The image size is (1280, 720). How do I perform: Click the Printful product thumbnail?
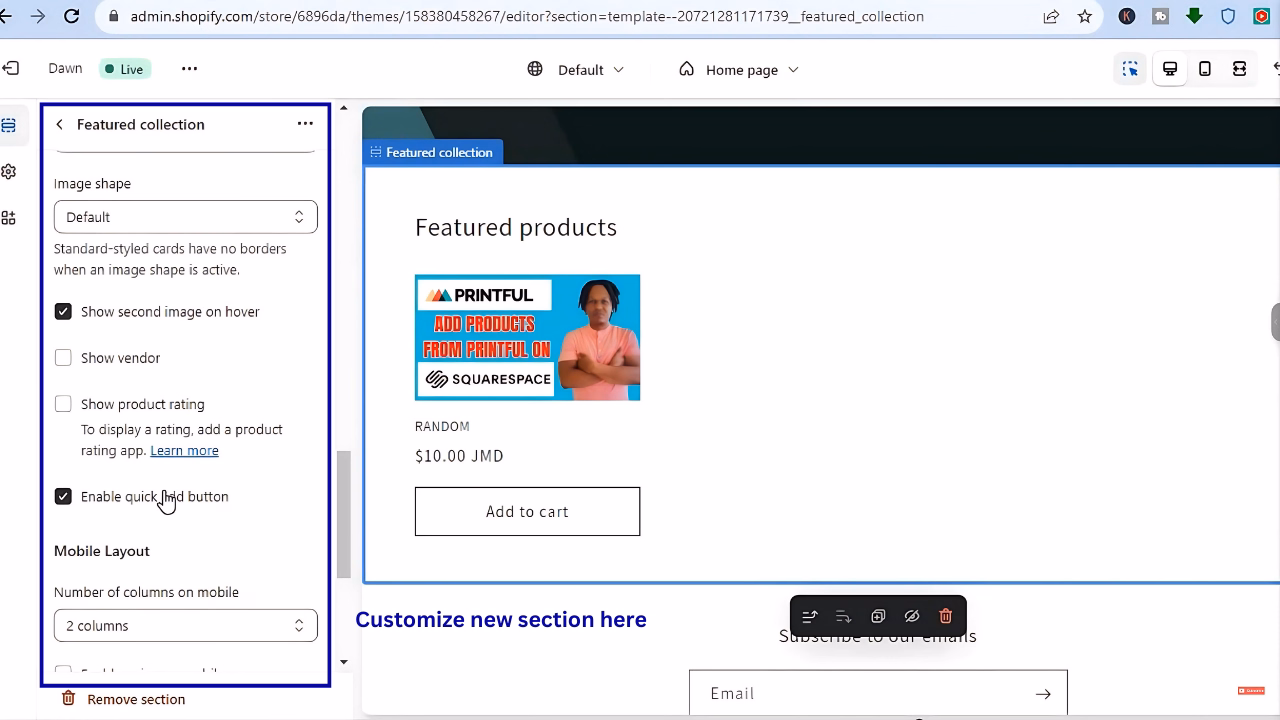[527, 337]
